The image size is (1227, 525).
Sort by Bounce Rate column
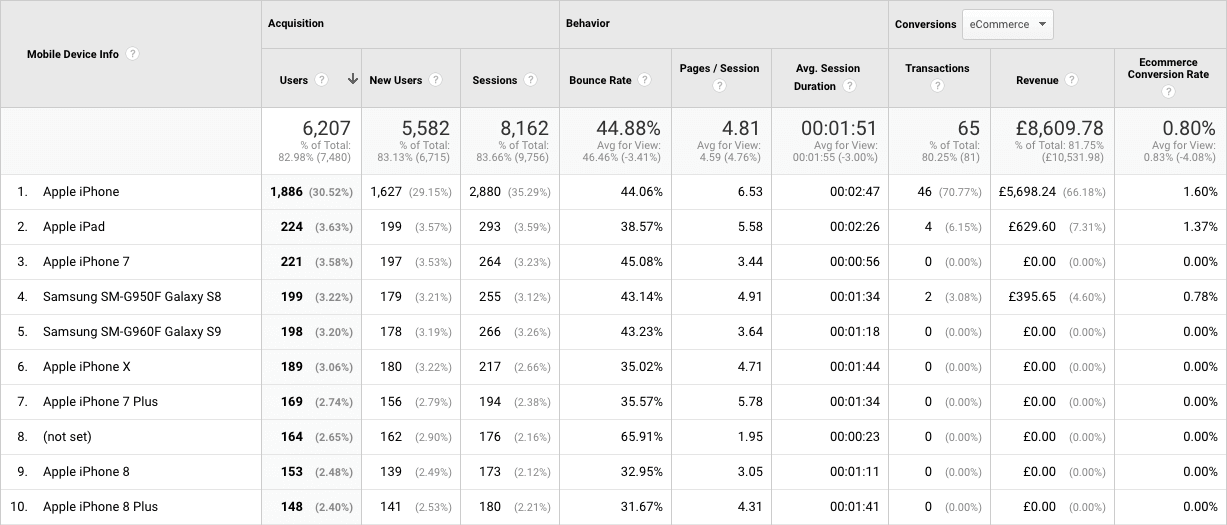(601, 80)
